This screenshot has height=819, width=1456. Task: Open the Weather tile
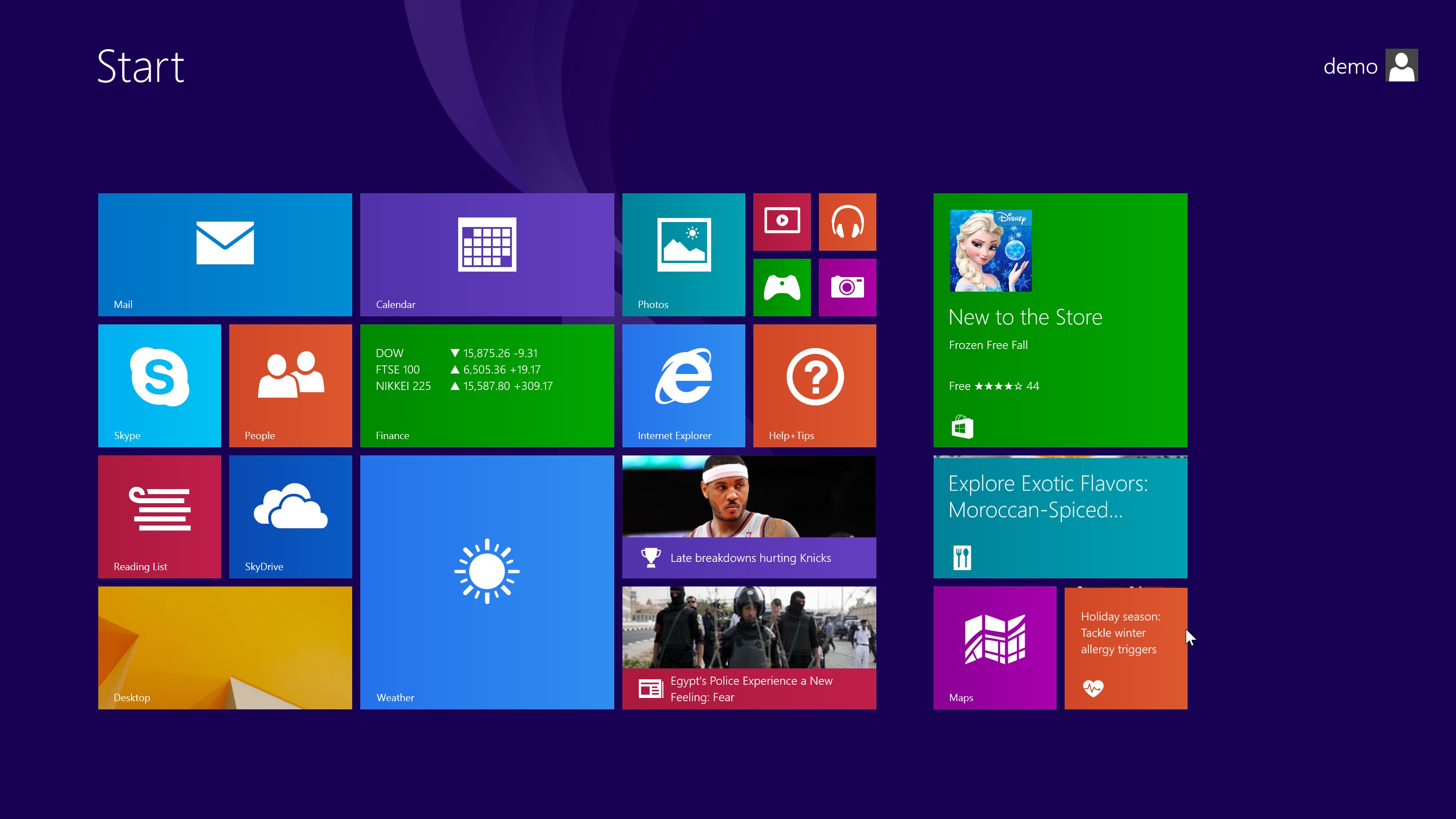click(487, 582)
